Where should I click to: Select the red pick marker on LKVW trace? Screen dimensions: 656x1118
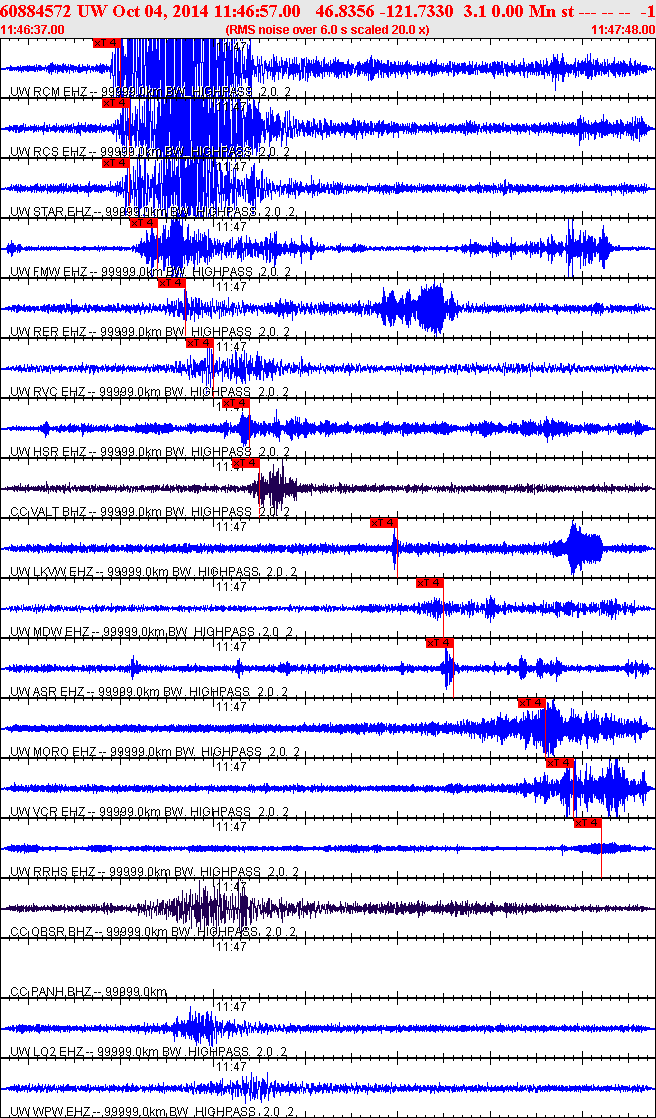[384, 523]
